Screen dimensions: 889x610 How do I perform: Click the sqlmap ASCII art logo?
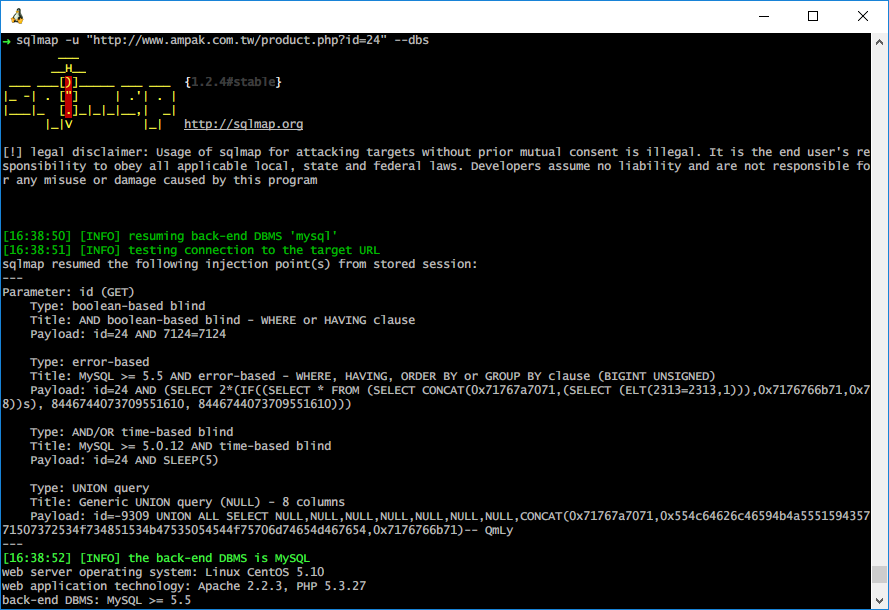pos(90,93)
